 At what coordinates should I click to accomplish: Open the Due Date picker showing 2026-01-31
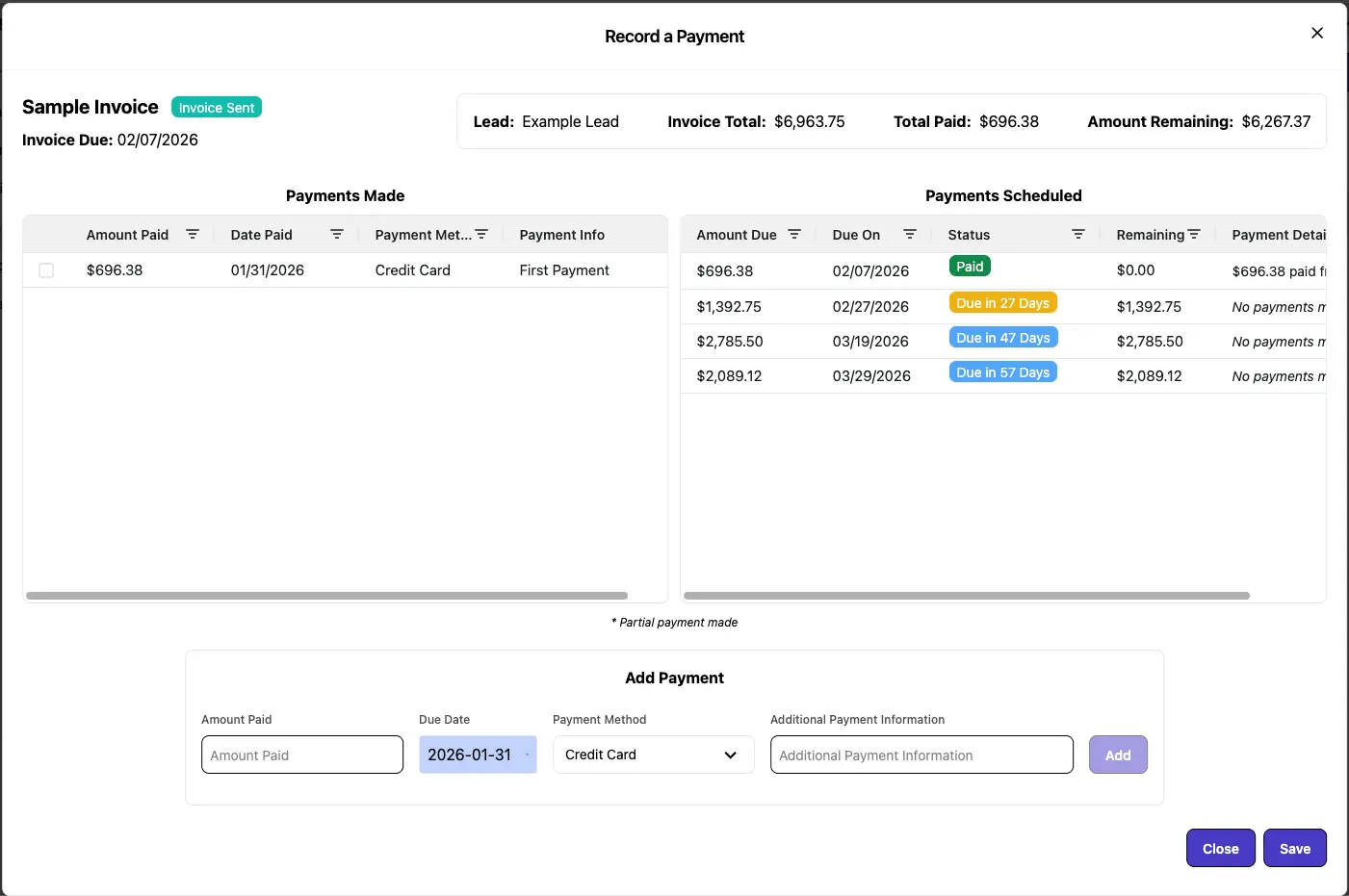pyautogui.click(x=471, y=755)
